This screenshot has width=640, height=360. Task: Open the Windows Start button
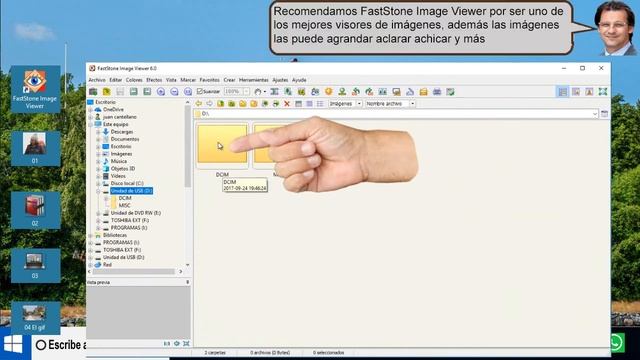[x=13, y=344]
